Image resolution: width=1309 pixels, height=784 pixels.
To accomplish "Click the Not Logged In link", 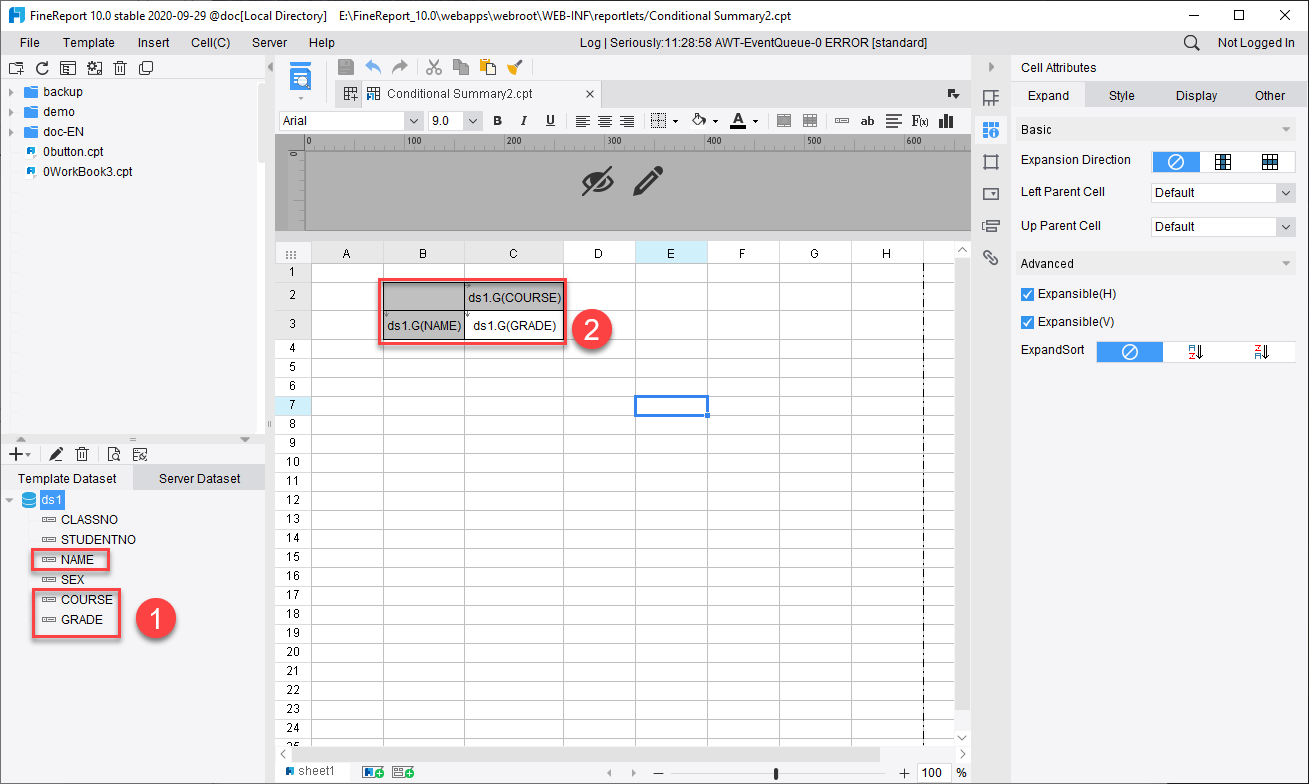I will (1256, 43).
